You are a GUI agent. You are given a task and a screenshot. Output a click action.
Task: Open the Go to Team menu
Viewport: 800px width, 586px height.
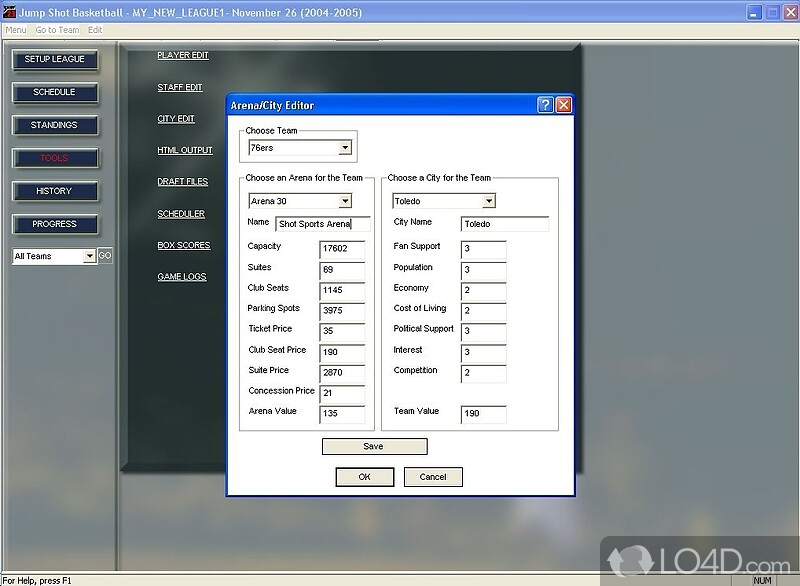click(x=57, y=30)
